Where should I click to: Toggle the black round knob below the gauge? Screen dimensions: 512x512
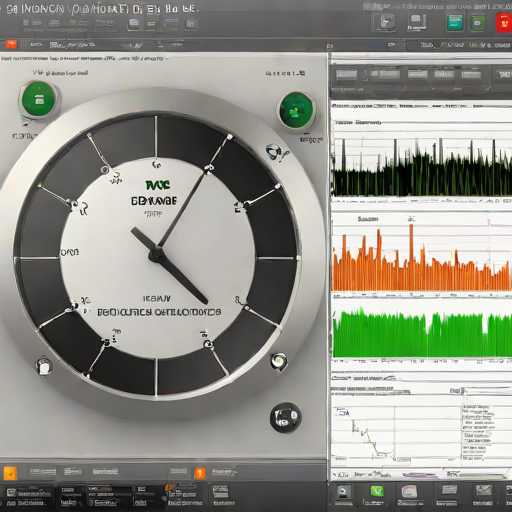tap(286, 418)
